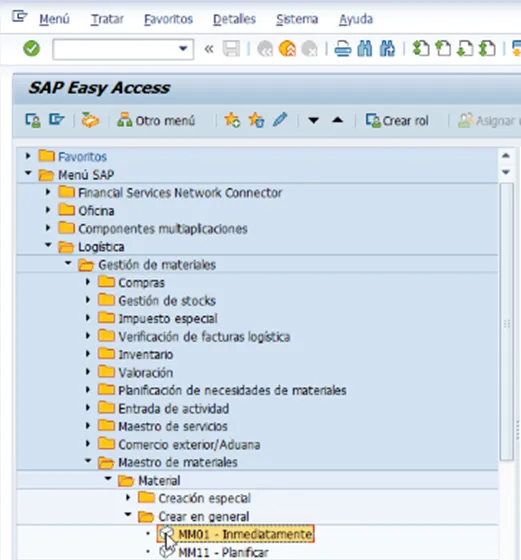This screenshot has height=560, width=521.
Task: Open the Detalles menu
Action: coord(234,19)
